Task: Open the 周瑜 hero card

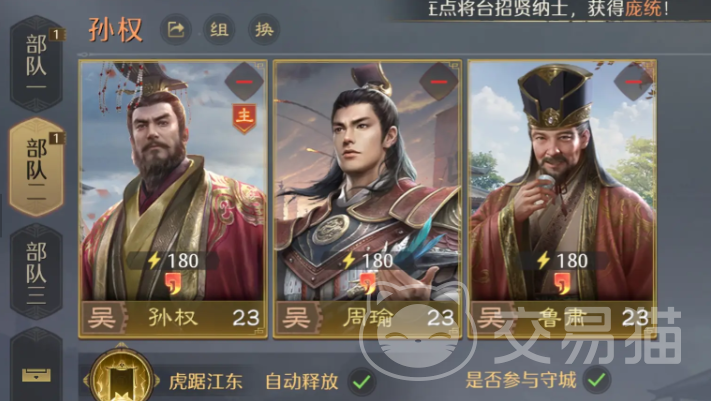Action: (x=367, y=199)
